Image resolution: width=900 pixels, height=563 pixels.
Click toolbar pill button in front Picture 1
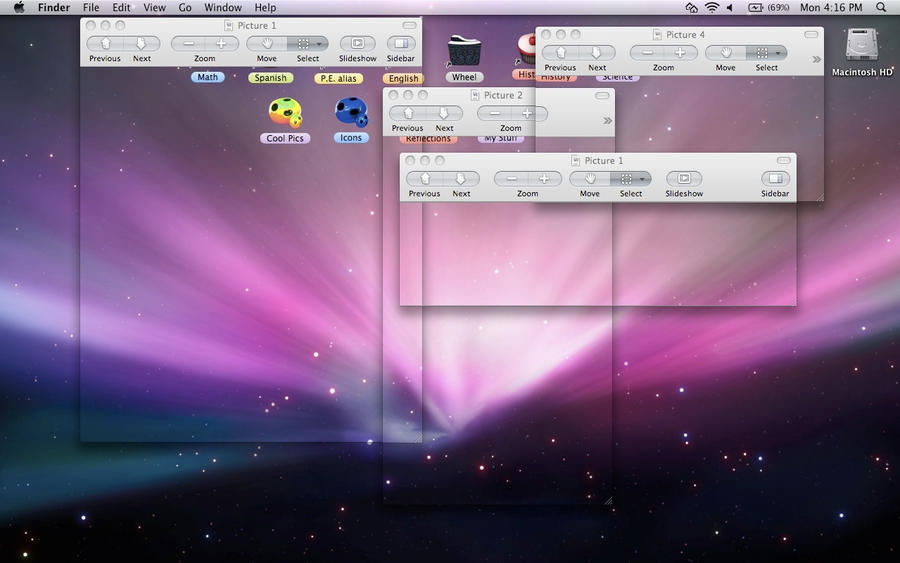point(783,161)
